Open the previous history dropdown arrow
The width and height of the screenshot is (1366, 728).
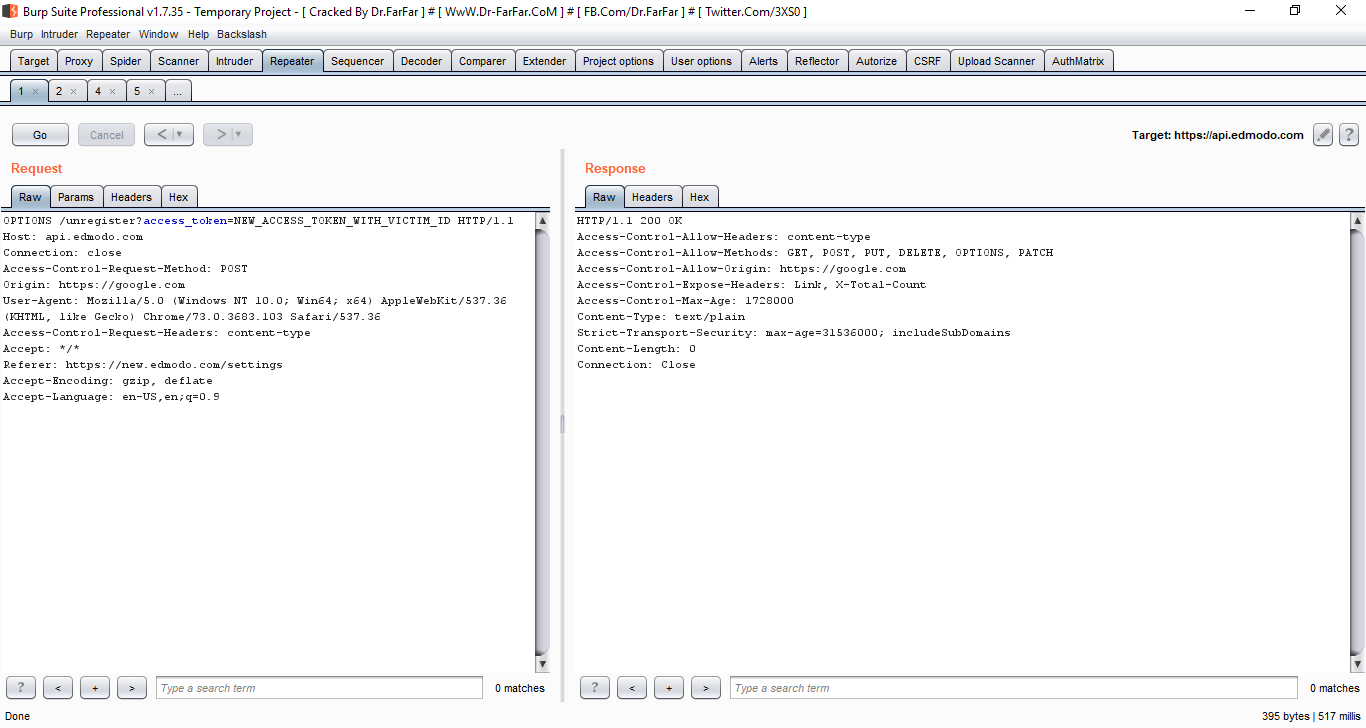180,135
